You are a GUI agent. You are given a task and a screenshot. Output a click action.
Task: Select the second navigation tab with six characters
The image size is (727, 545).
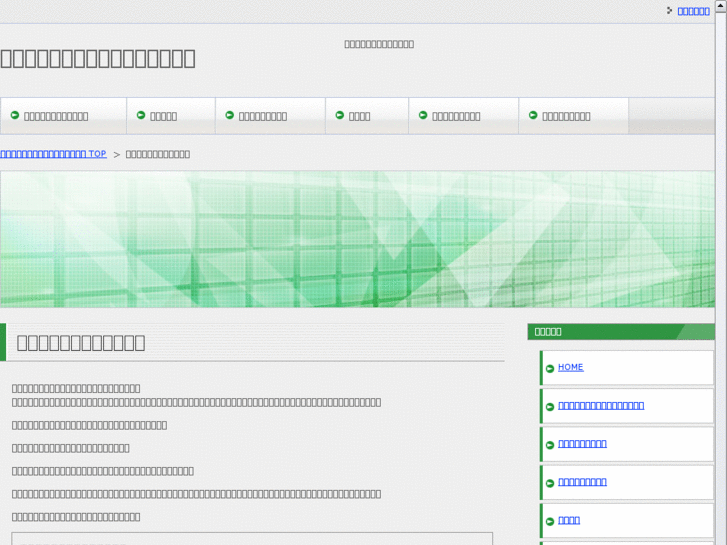point(171,116)
